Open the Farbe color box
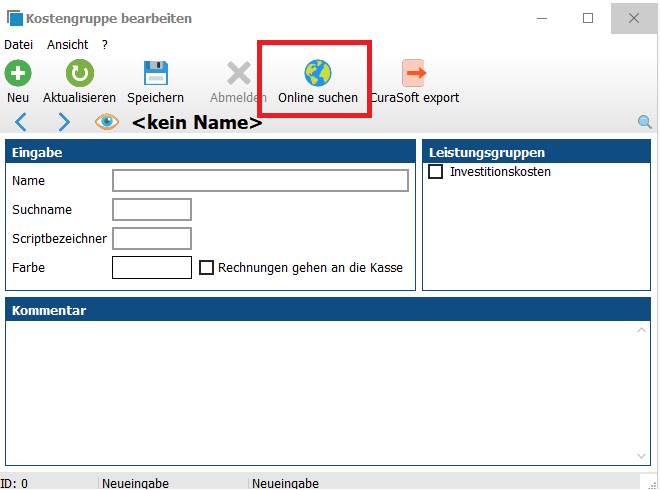 point(152,268)
